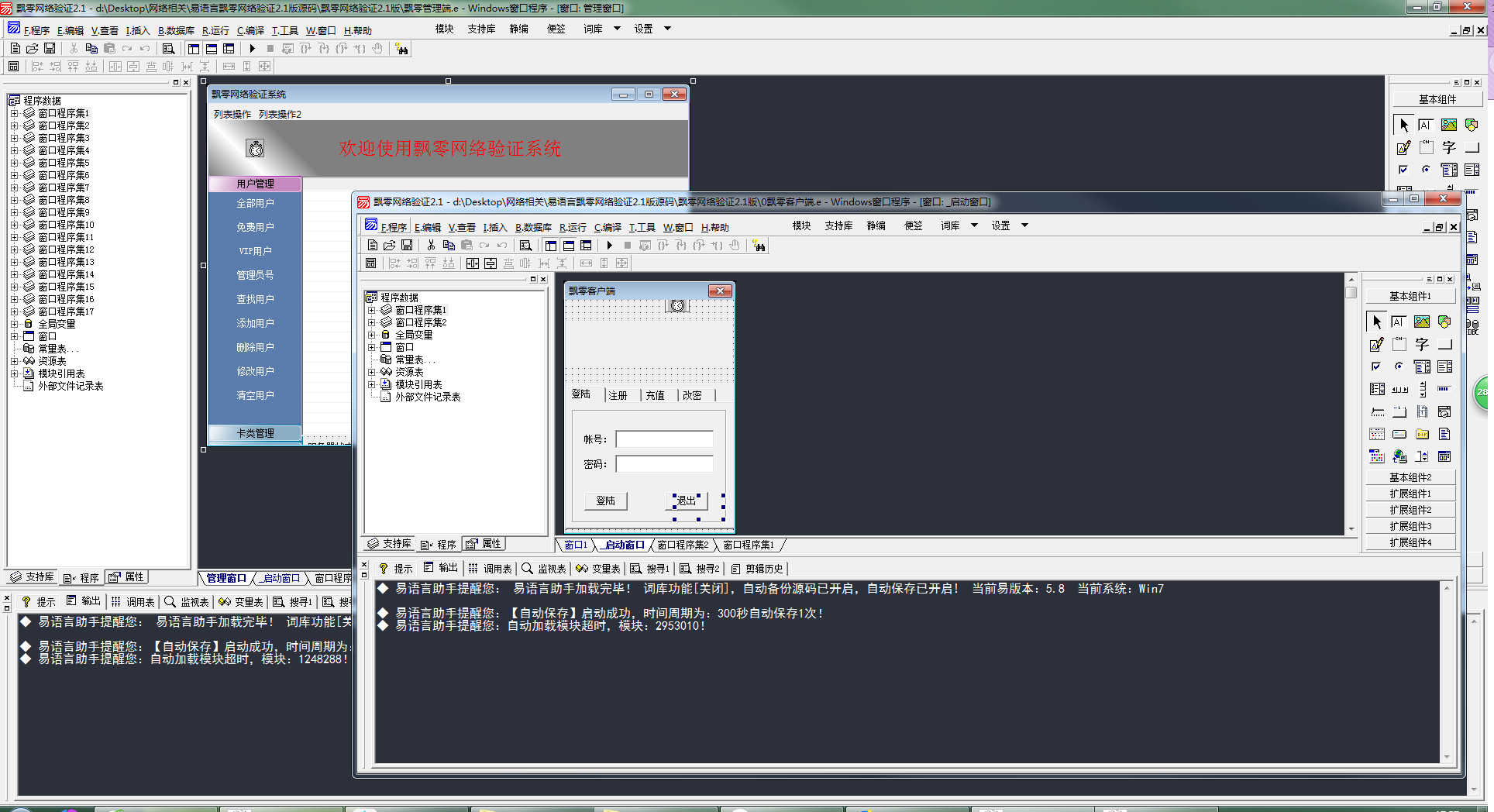Select the progress bar component in 基本组件1

[1444, 389]
